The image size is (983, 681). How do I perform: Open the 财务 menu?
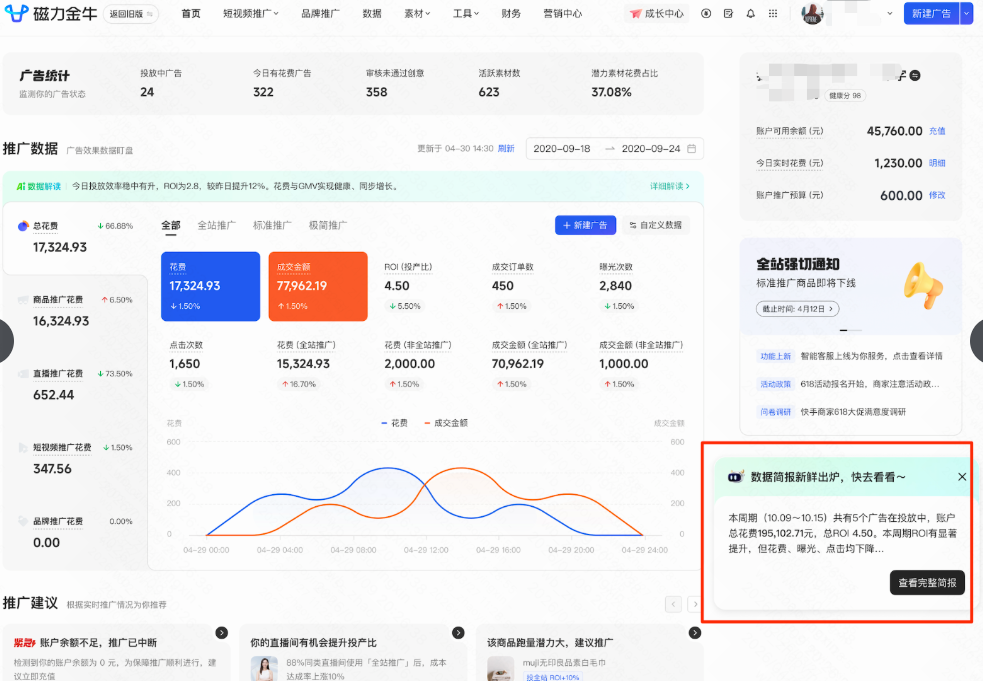(511, 13)
